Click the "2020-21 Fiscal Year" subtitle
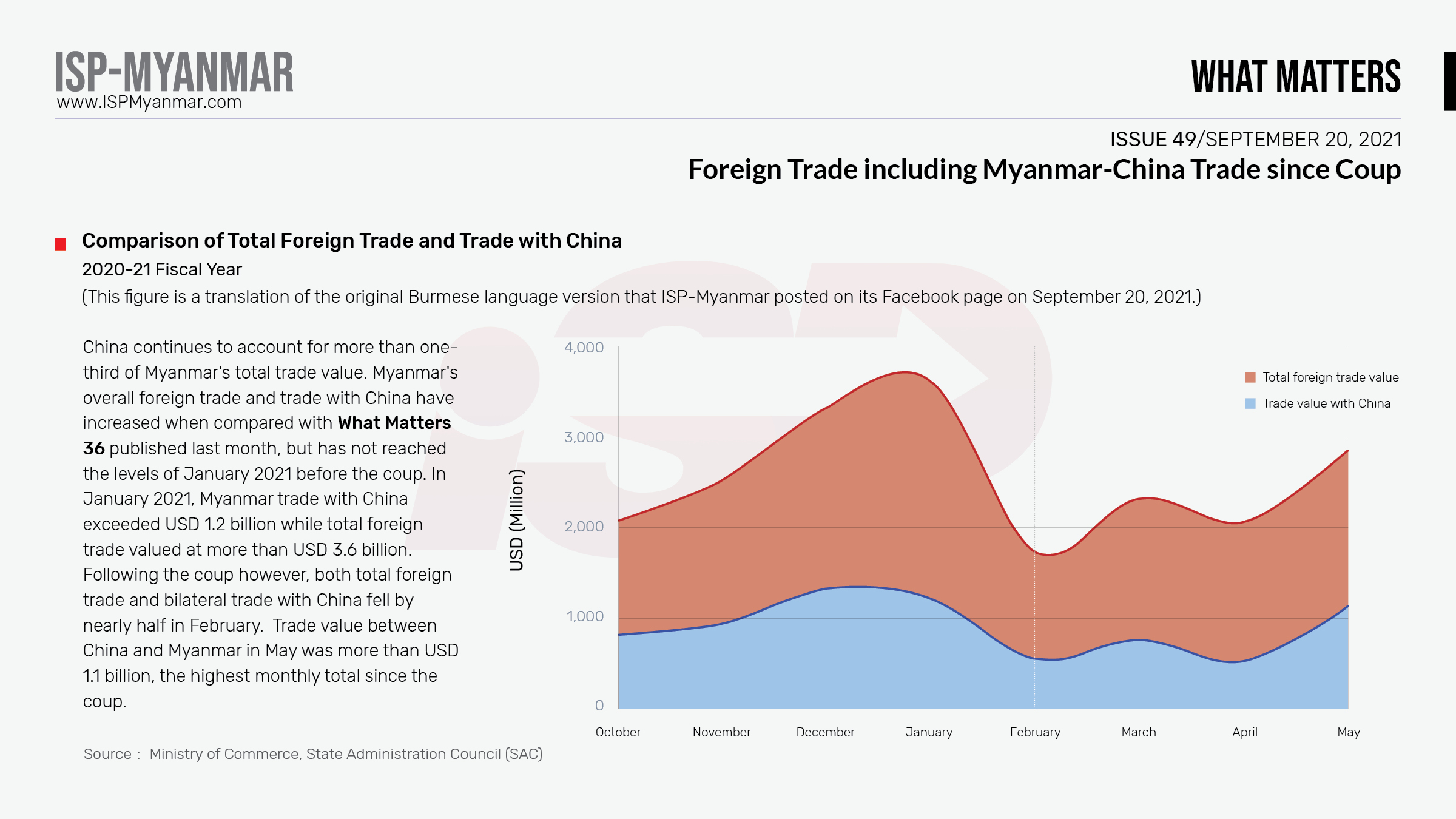This screenshot has height=819, width=1456. pyautogui.click(x=162, y=269)
